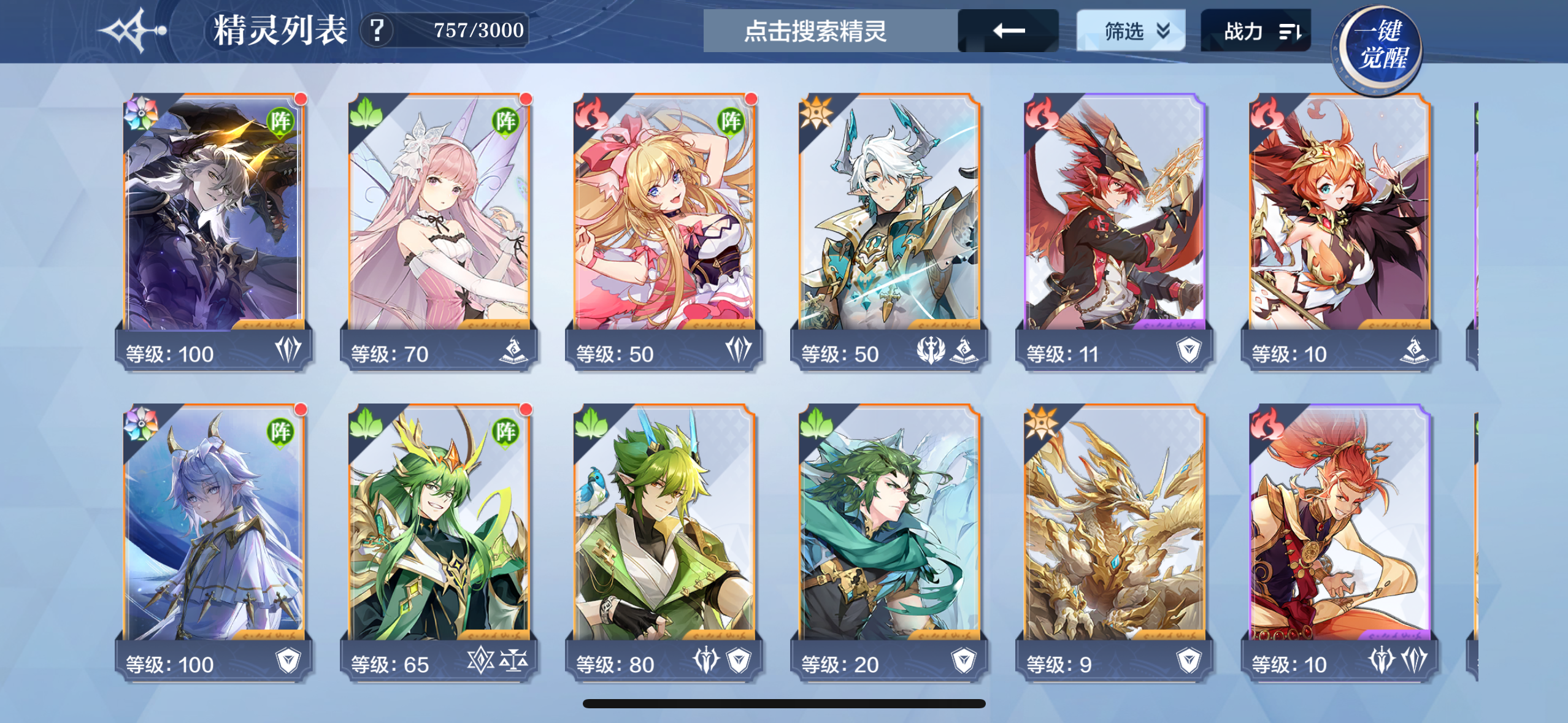Tap flower element icon on level 100 dragon card
The image size is (1568, 723).
tap(140, 113)
